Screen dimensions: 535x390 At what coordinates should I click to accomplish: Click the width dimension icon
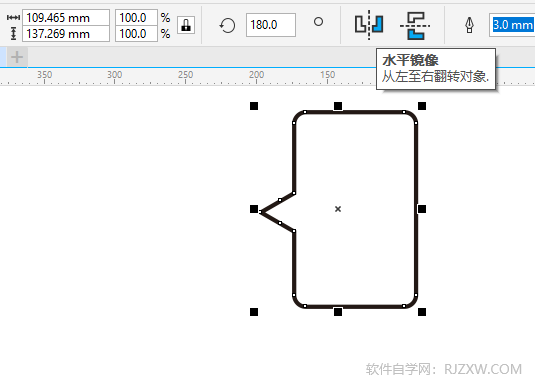[x=13, y=17]
